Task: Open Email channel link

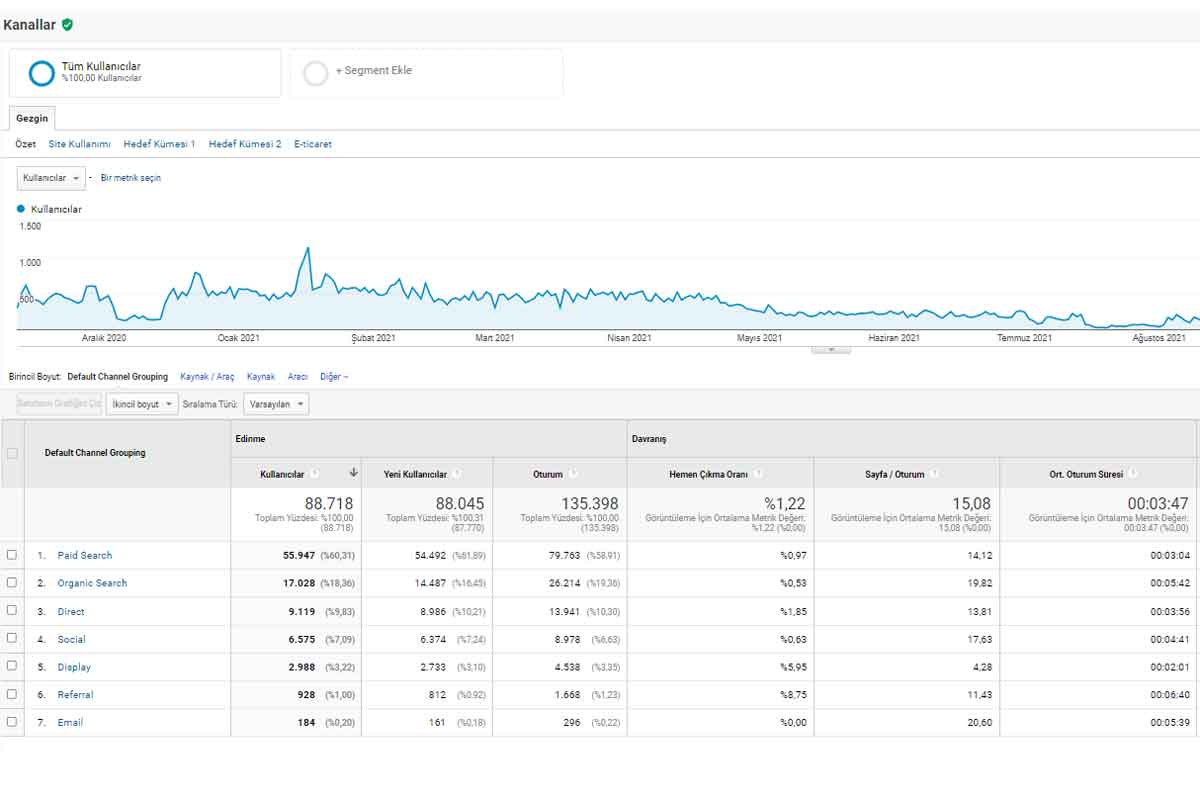Action: pyautogui.click(x=70, y=722)
